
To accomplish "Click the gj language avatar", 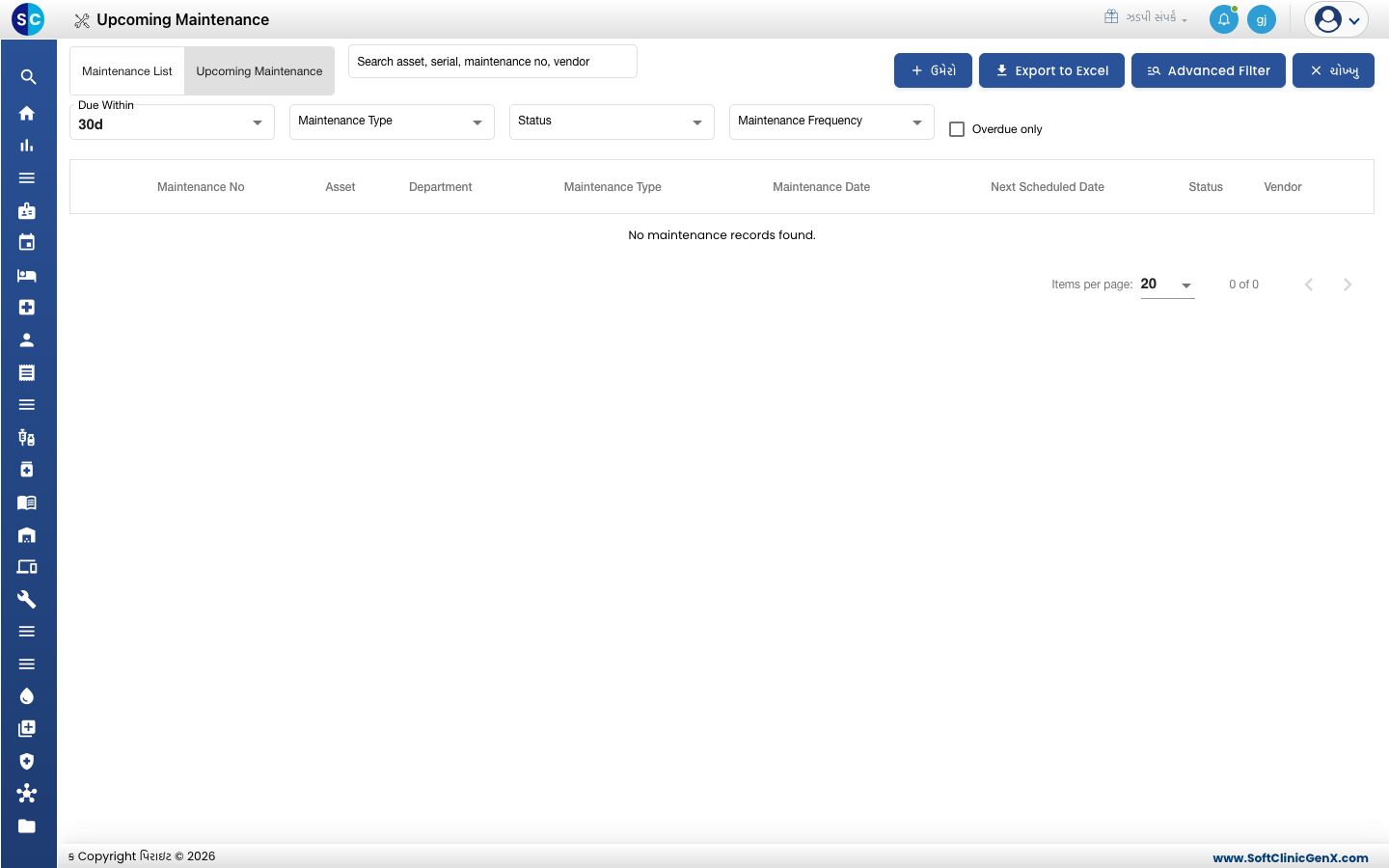I will (1262, 19).
